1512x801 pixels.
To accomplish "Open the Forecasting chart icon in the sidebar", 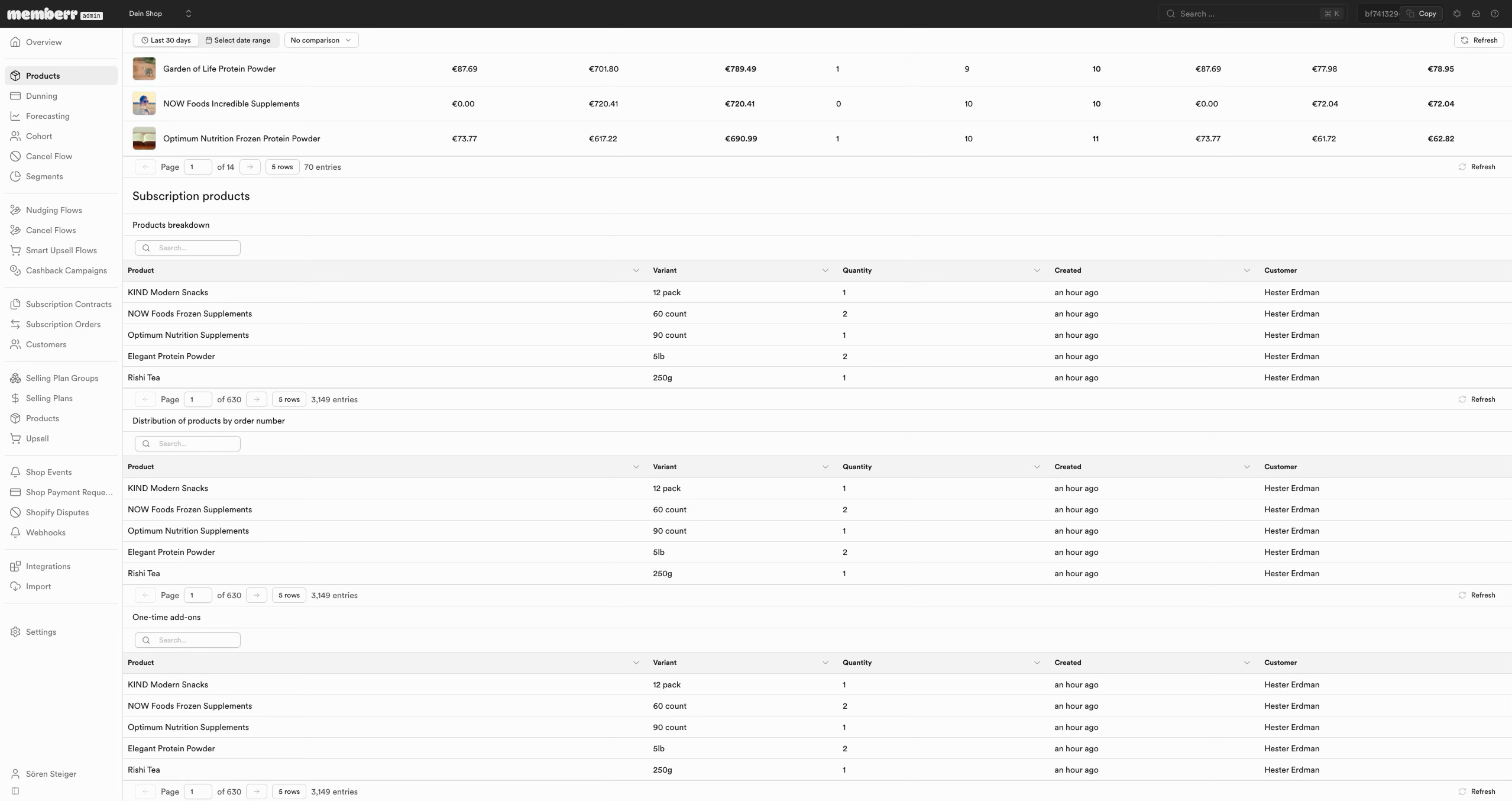I will [x=15, y=116].
